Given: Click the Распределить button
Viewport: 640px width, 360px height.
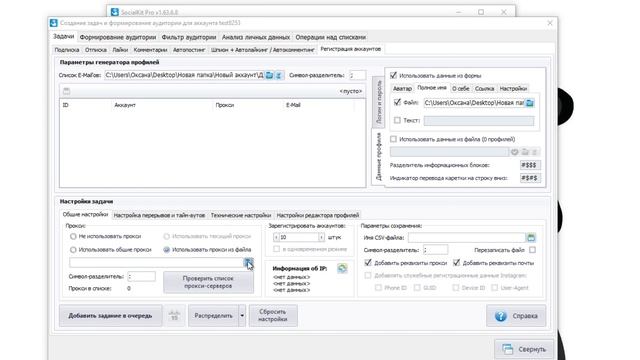Looking at the screenshot, I should tap(213, 316).
